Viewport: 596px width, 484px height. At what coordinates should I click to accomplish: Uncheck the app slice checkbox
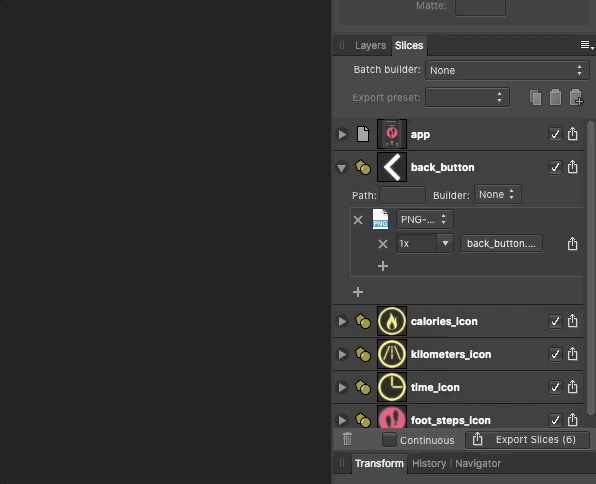point(555,134)
